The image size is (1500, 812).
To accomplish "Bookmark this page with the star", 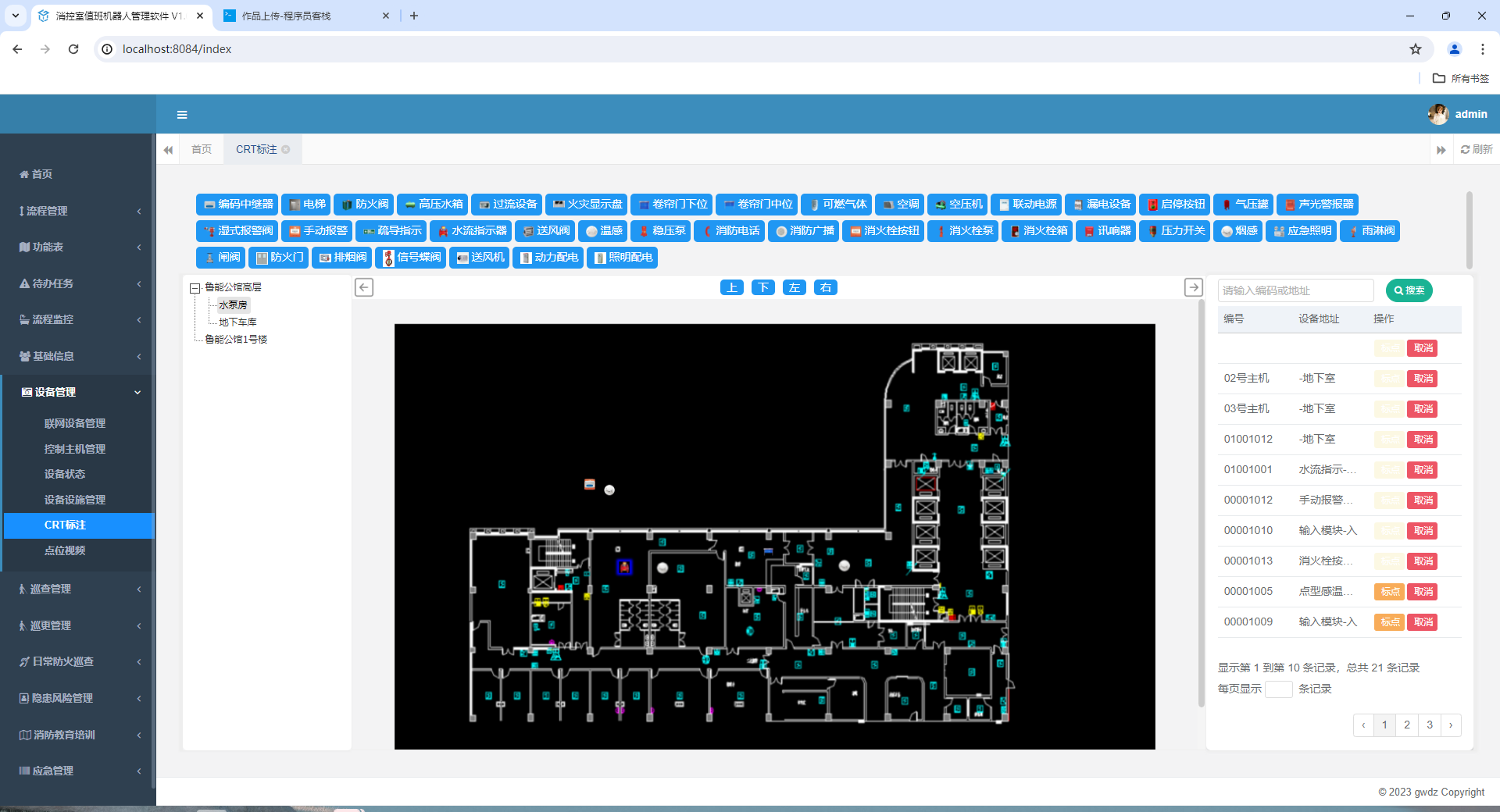I will click(1416, 49).
